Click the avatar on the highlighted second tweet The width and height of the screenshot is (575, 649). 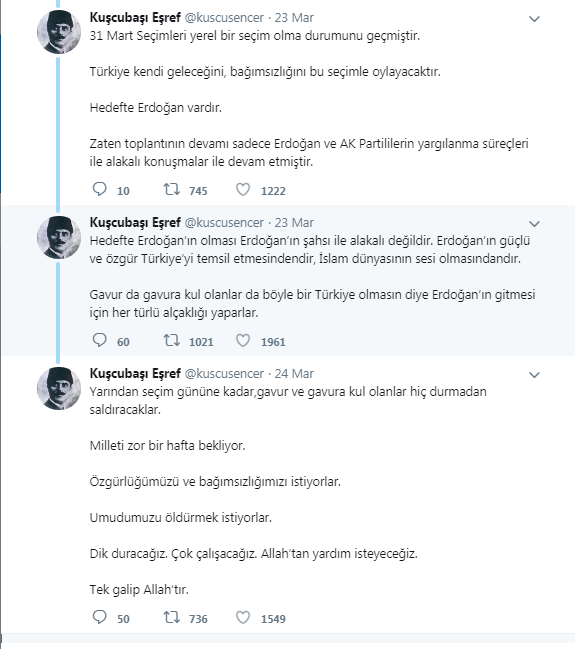(x=59, y=237)
